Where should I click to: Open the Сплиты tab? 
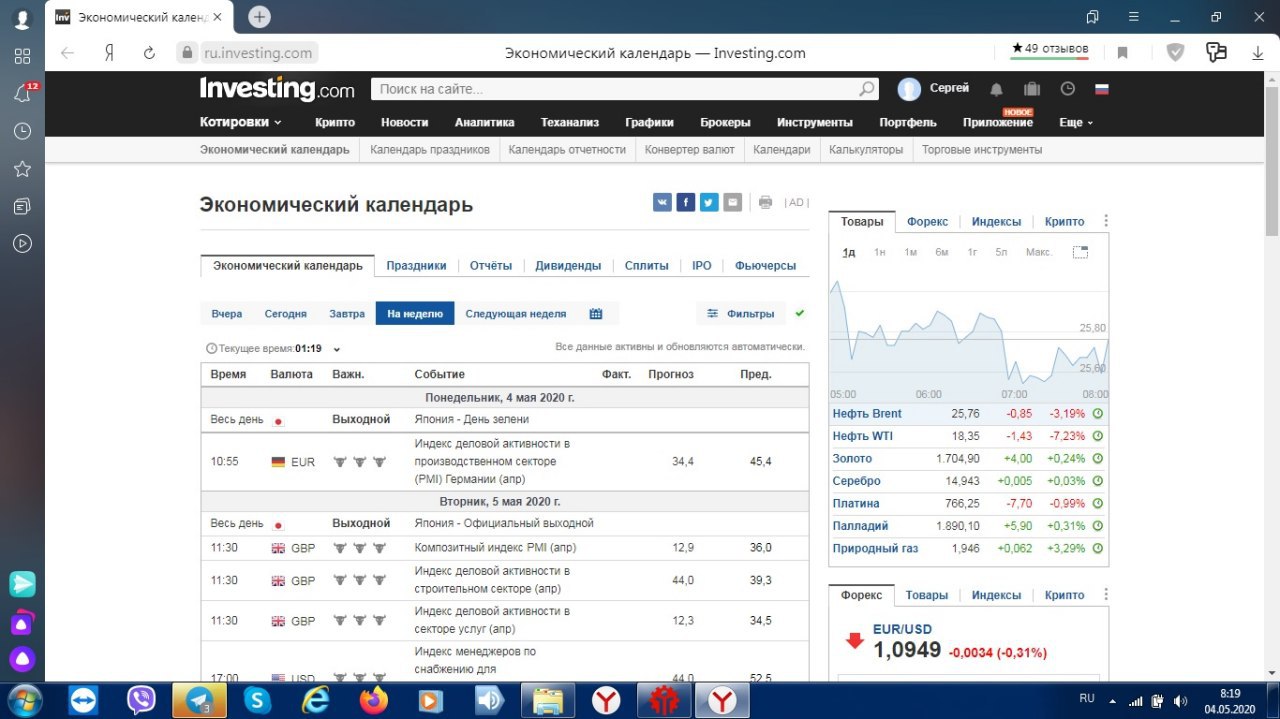tap(646, 266)
